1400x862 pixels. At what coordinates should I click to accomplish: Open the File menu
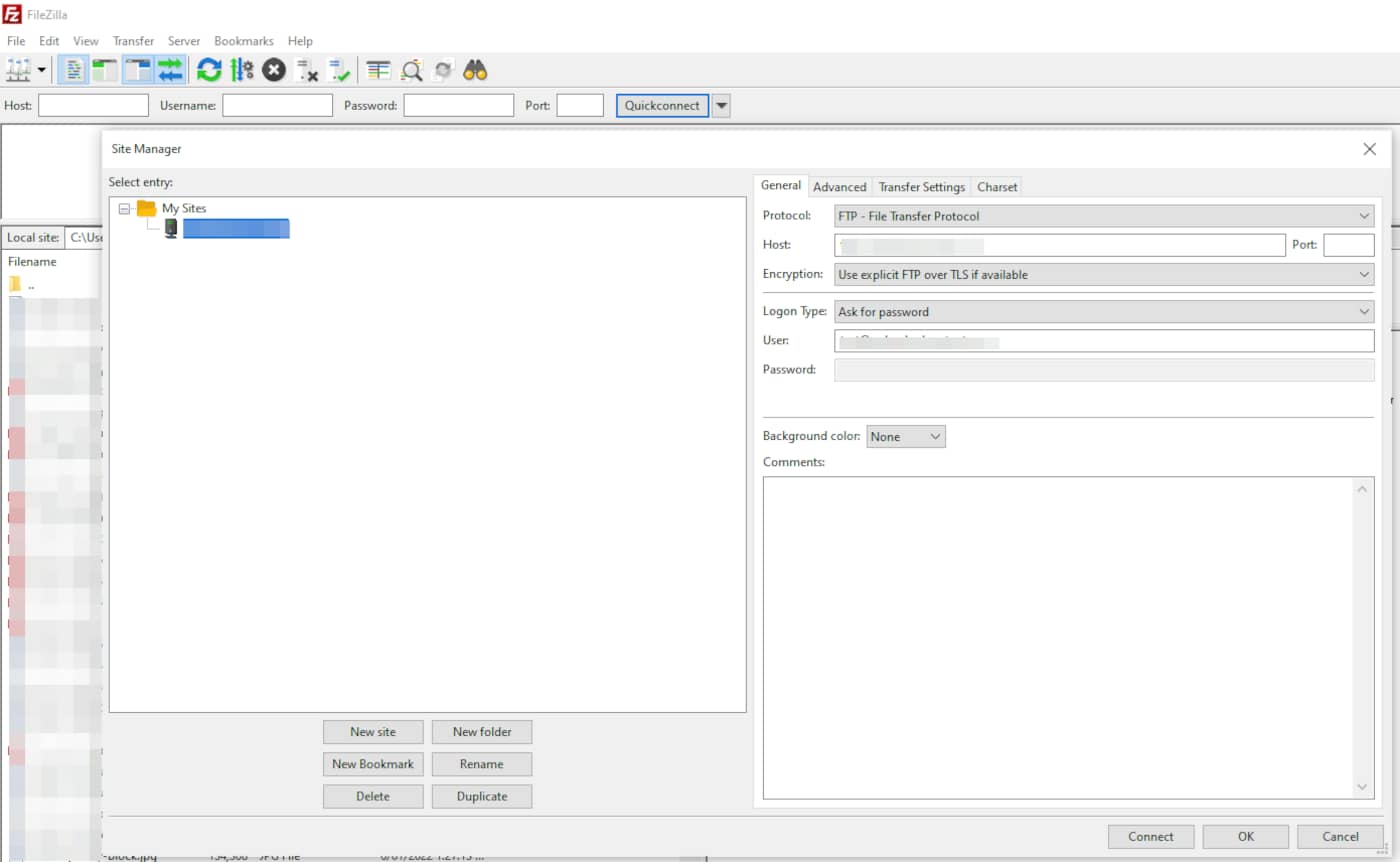[x=16, y=41]
